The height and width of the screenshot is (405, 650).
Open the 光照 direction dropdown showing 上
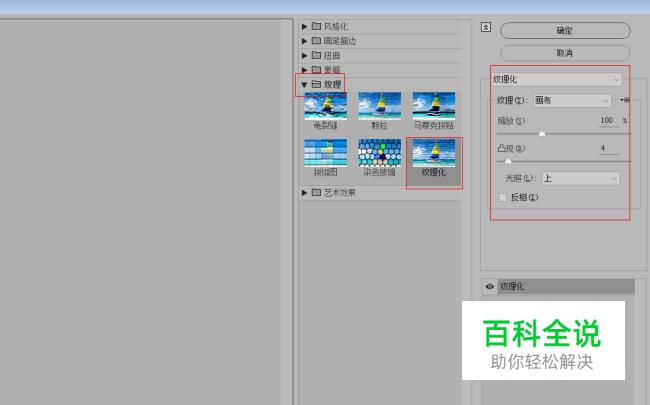point(581,179)
